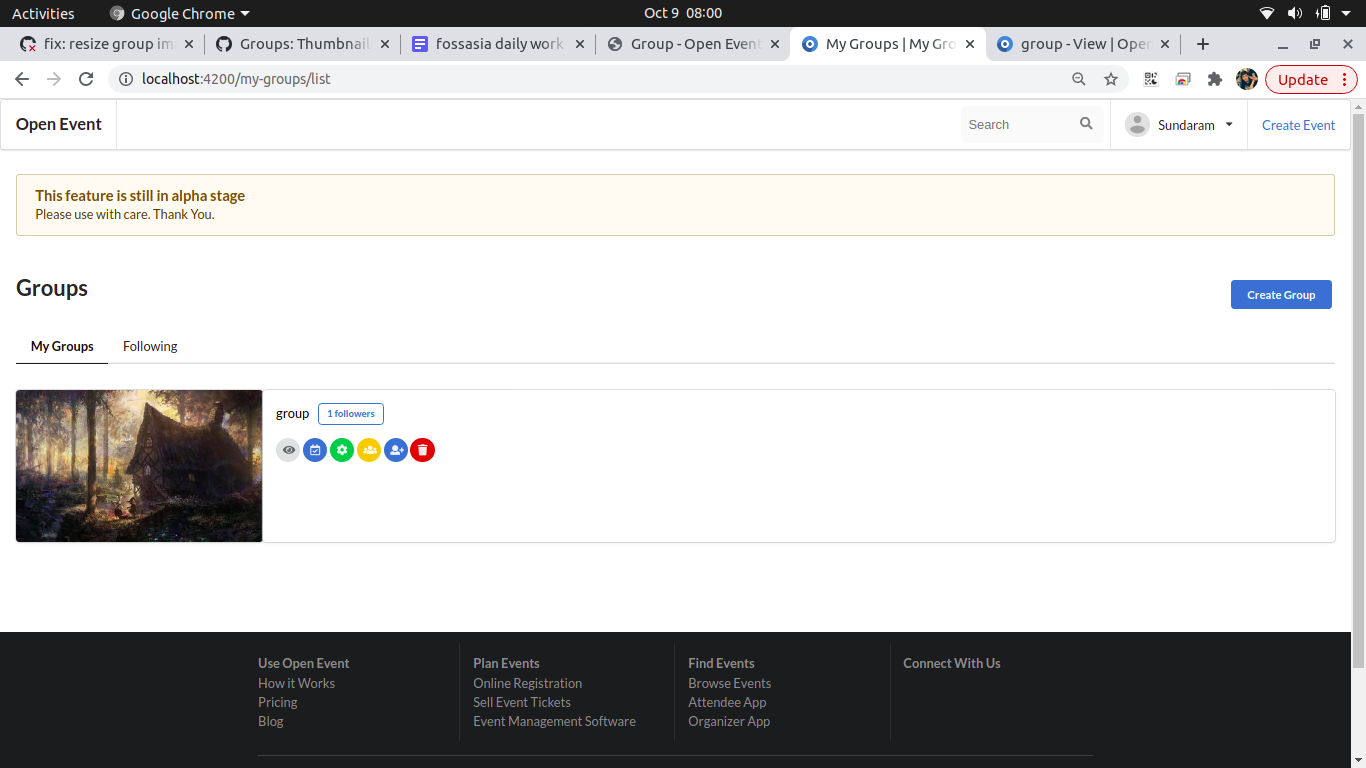Viewport: 1366px width, 768px height.
Task: Open search with the magnifier icon
Action: [x=1086, y=124]
